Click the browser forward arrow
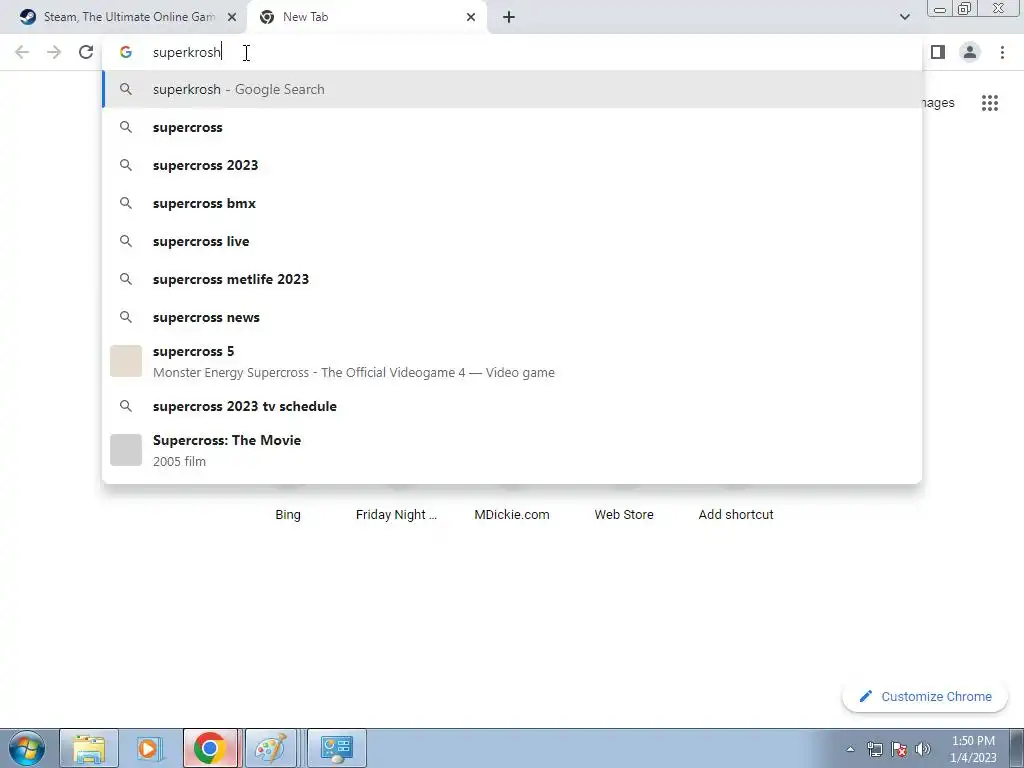 pos(54,52)
